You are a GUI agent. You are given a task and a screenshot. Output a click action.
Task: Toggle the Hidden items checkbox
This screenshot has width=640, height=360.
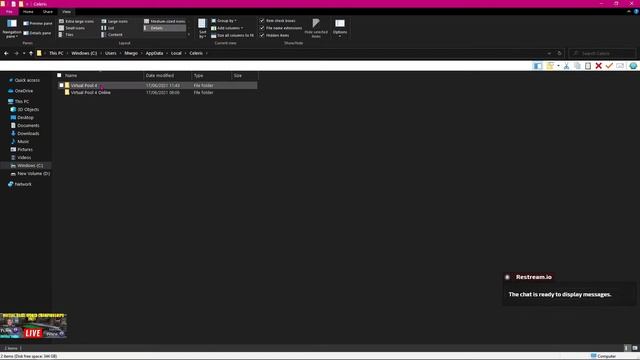coord(262,35)
